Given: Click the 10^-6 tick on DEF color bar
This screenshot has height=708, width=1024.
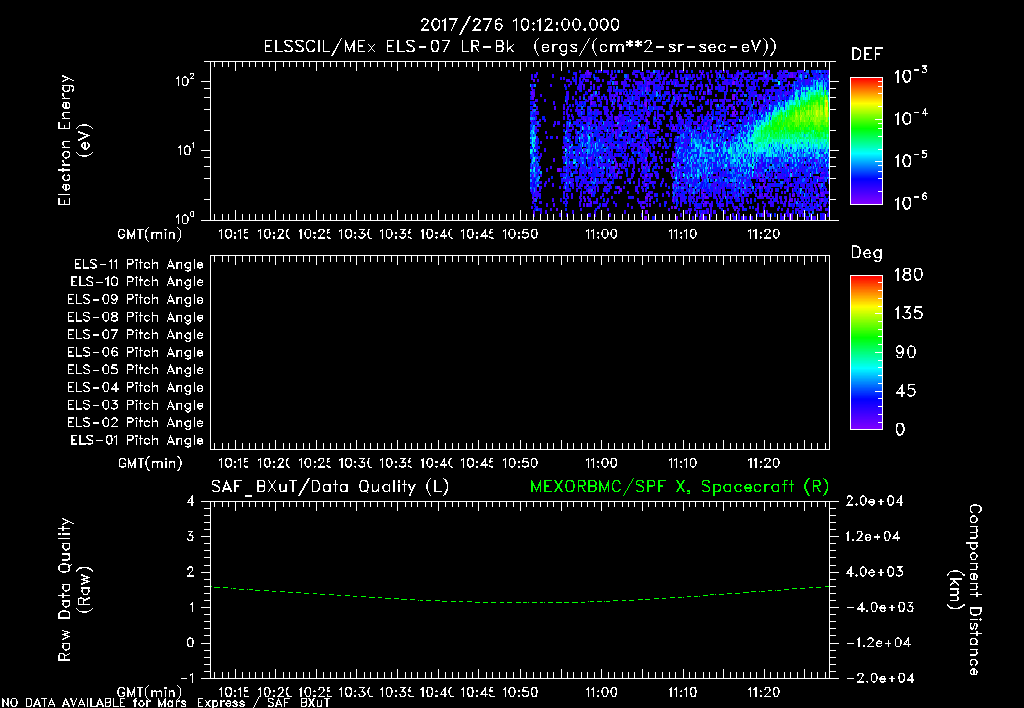Looking at the screenshot, I should [x=910, y=202].
